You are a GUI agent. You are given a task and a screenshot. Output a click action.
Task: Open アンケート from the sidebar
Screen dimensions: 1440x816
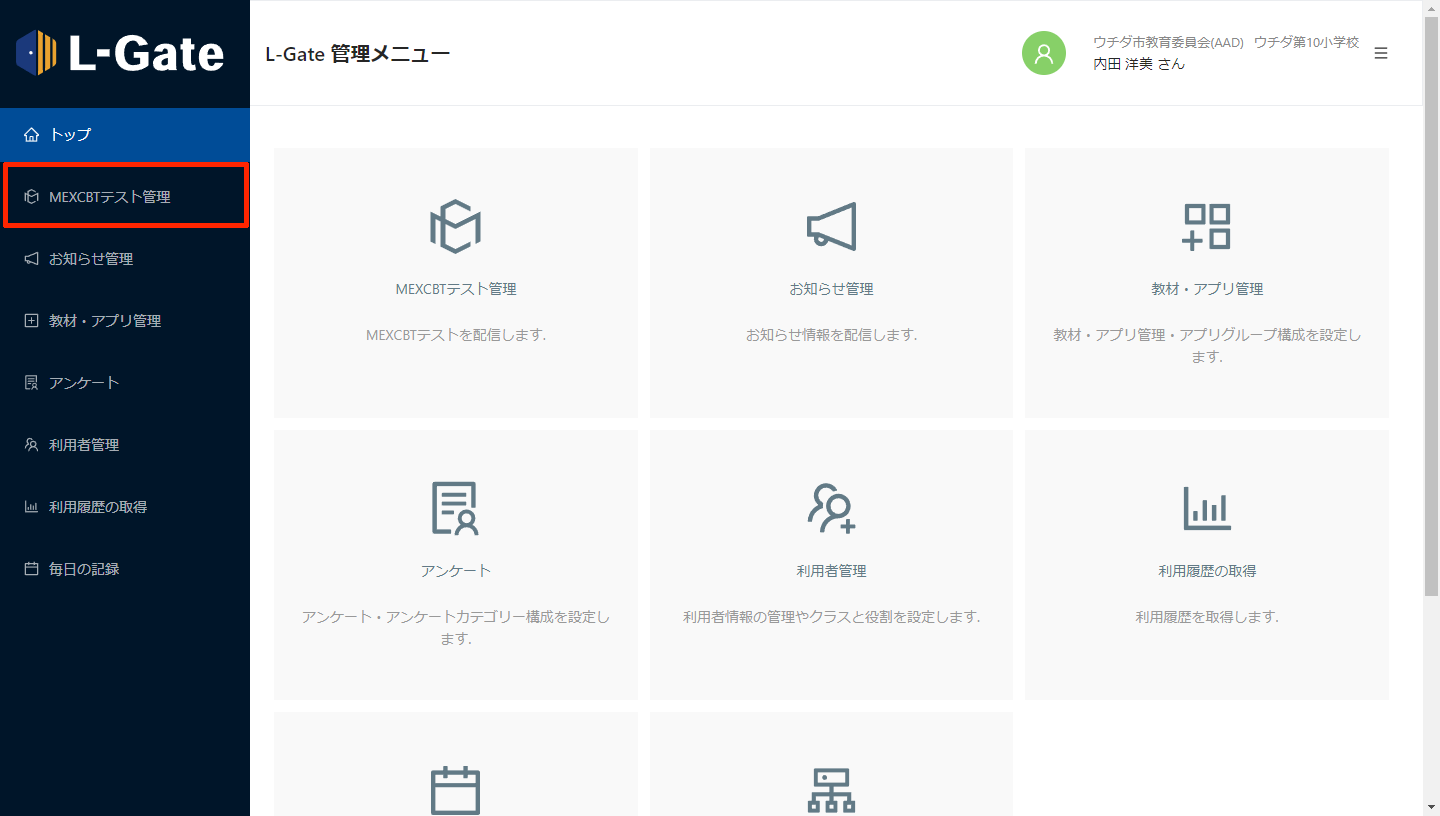[125, 383]
